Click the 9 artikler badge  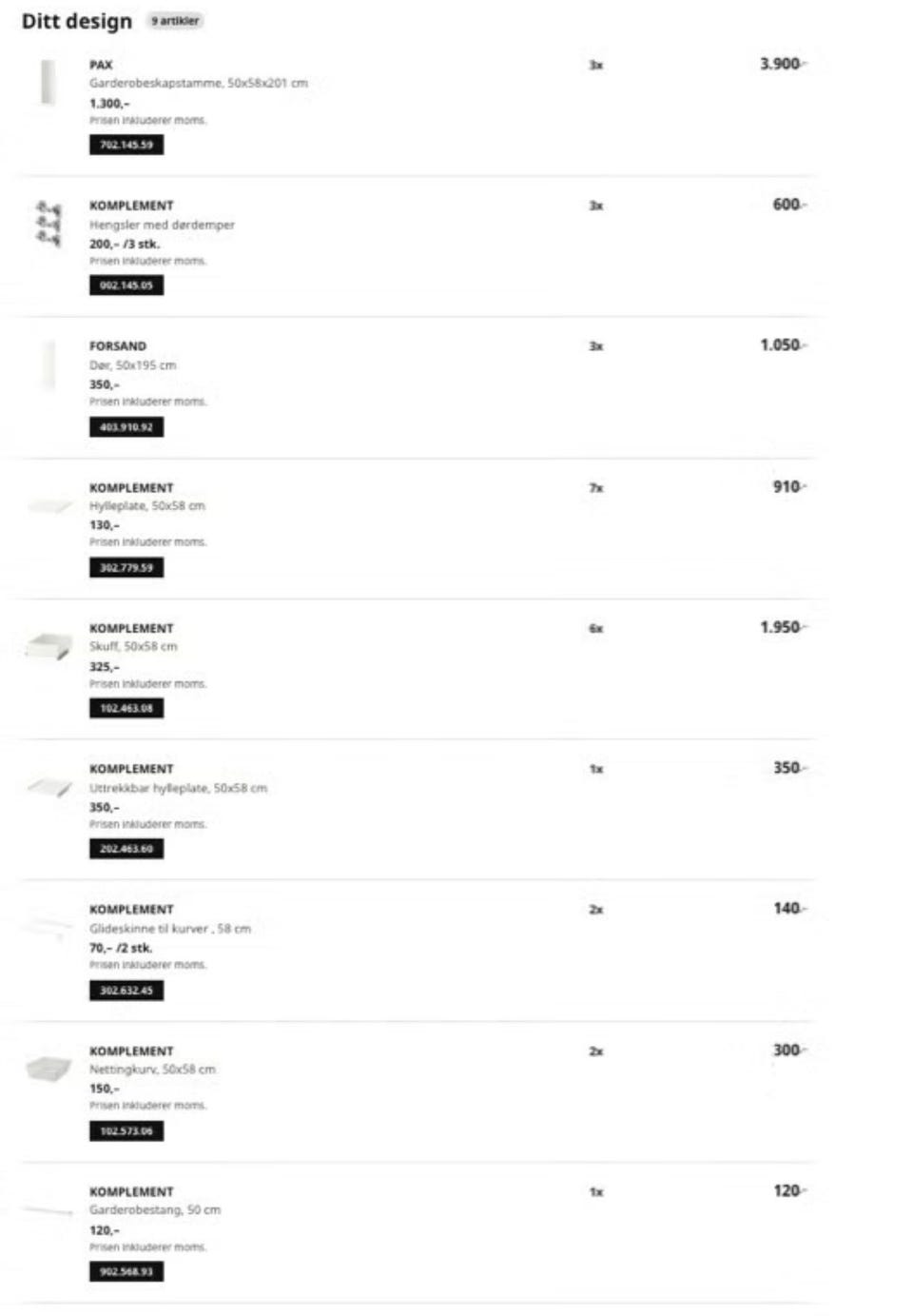pyautogui.click(x=176, y=20)
